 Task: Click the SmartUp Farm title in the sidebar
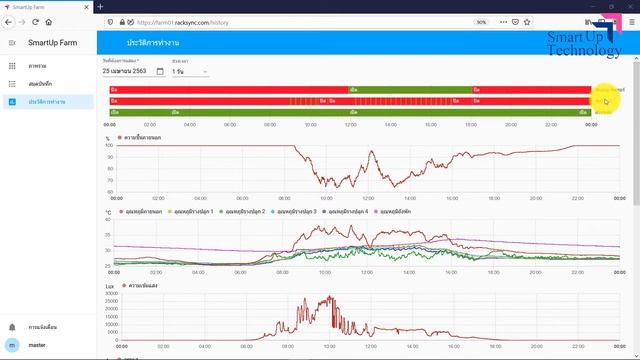coord(52,43)
